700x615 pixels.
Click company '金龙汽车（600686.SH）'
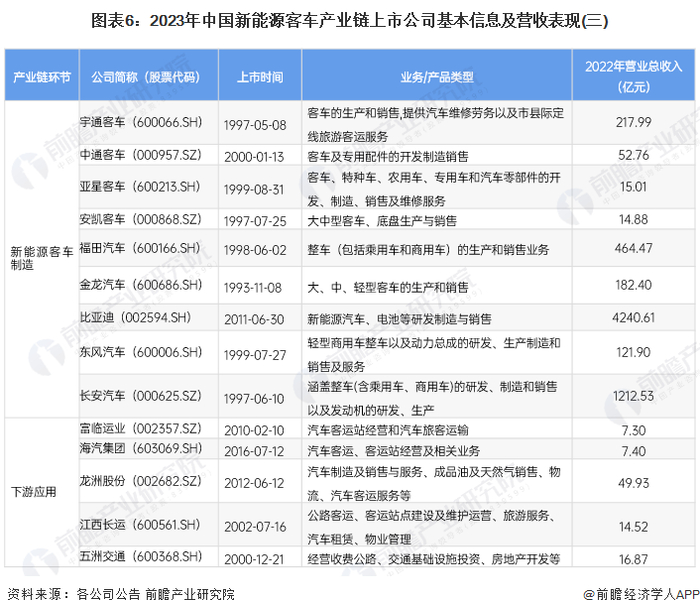pos(141,285)
